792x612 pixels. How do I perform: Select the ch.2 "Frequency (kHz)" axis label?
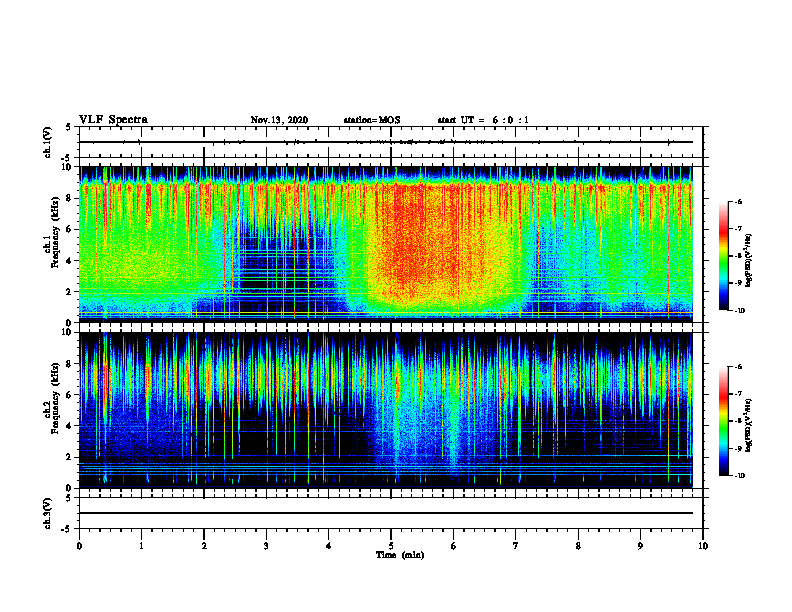(55, 398)
